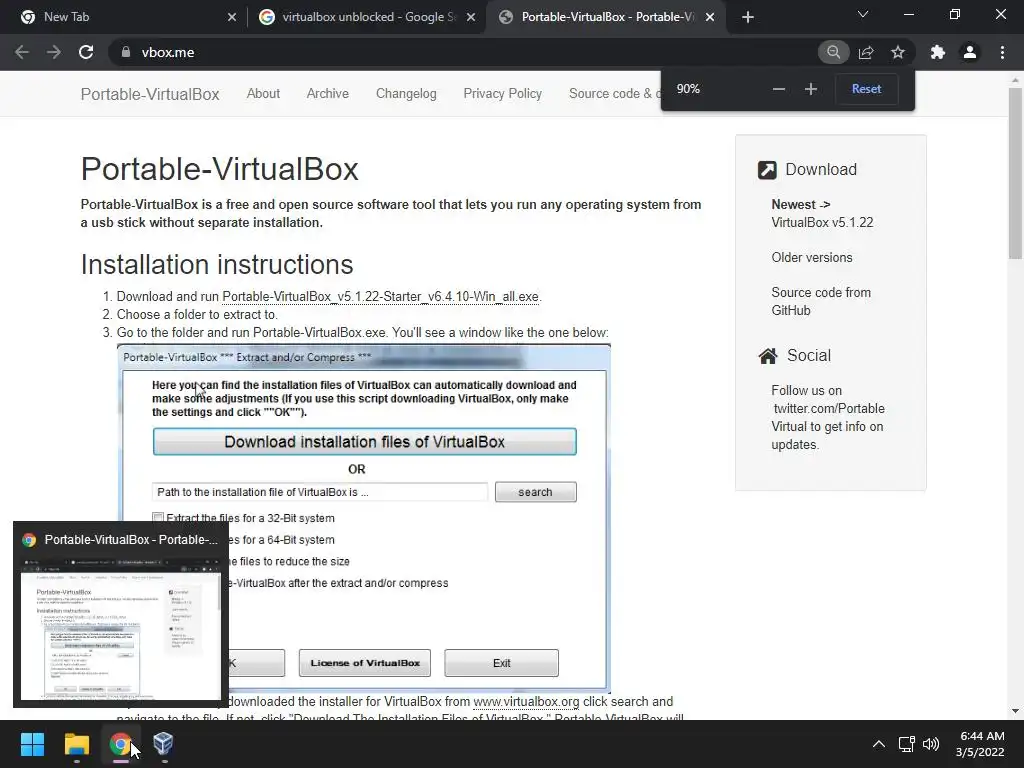
Task: Expand the tab search chevron
Action: tap(863, 14)
